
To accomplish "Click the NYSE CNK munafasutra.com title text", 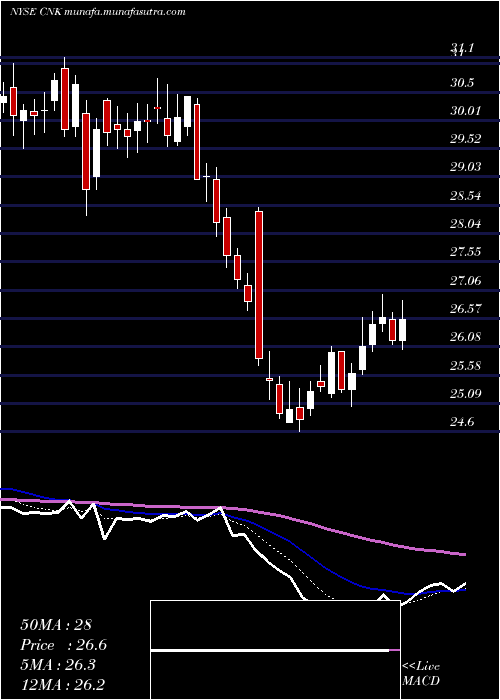I will coord(97,12).
